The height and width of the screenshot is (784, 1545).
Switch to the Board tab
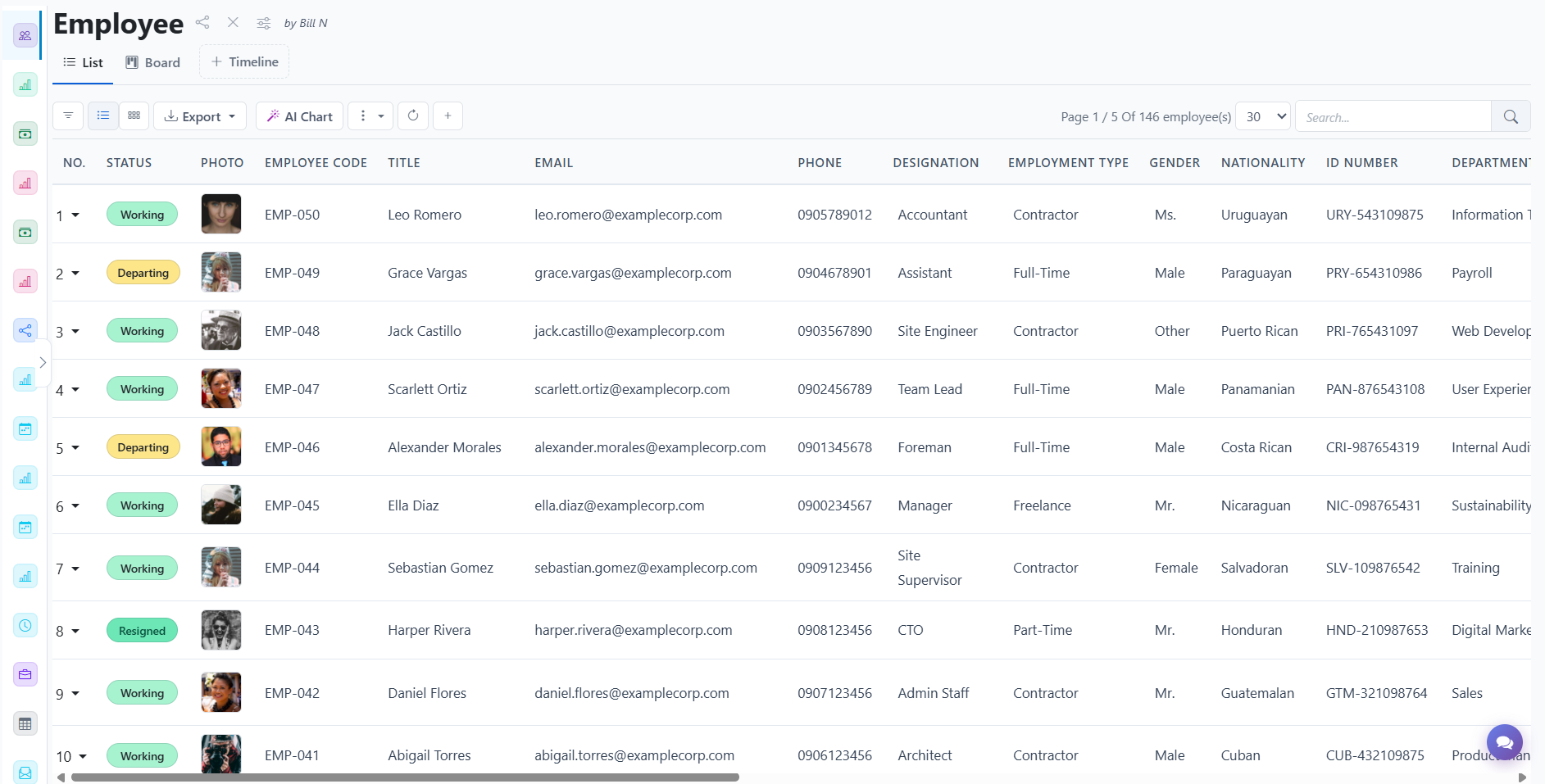[152, 62]
